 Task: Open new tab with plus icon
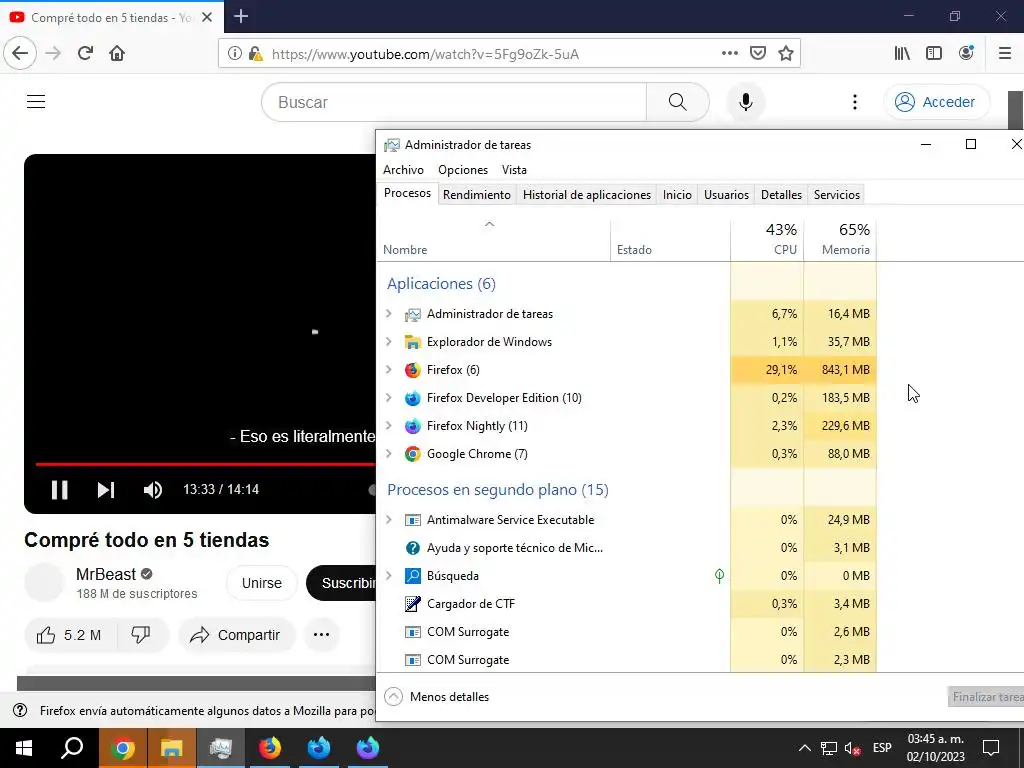(241, 16)
